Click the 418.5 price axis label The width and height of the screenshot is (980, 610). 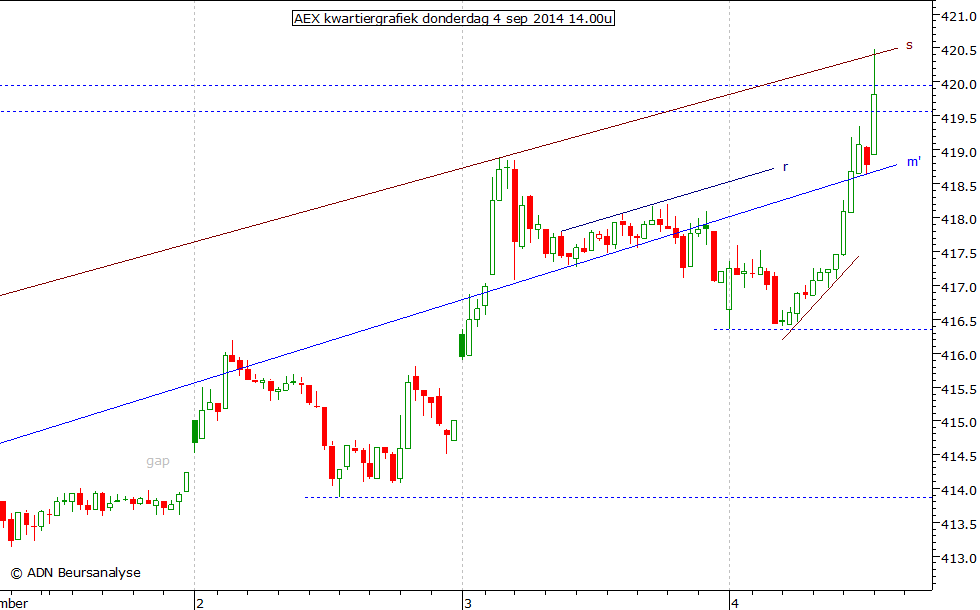(x=959, y=186)
